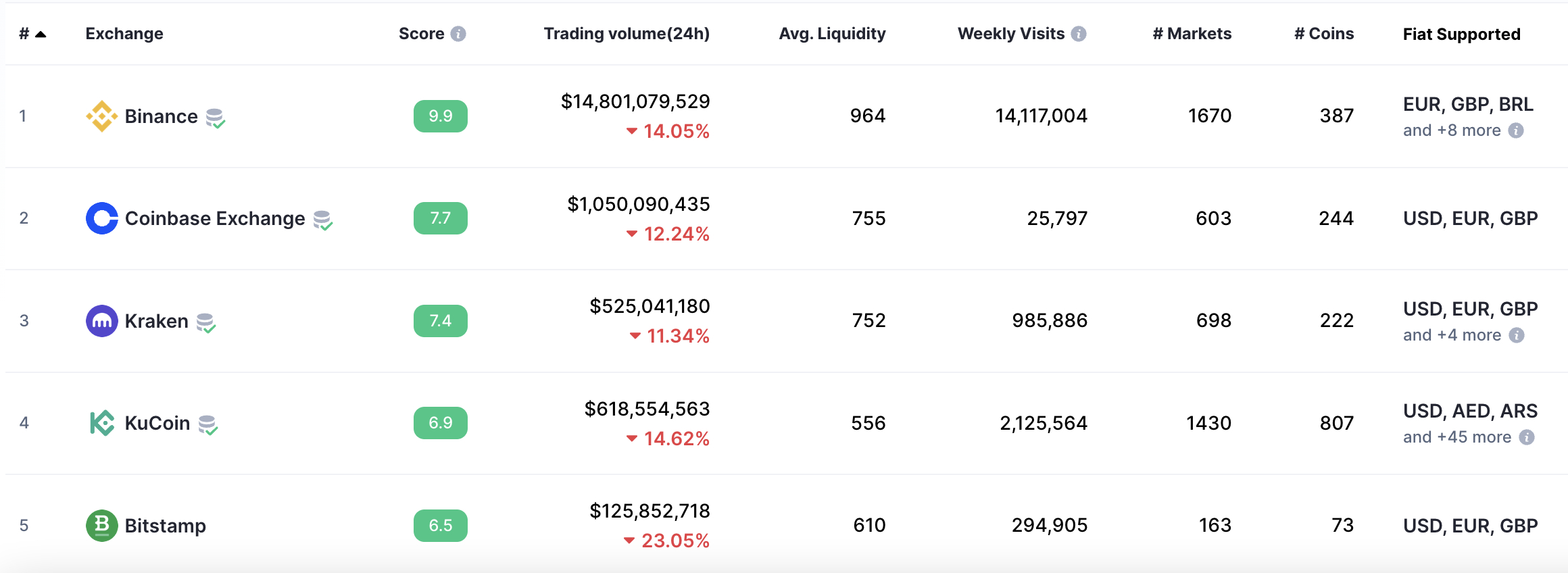The width and height of the screenshot is (1568, 573).
Task: Click Coinbase score badge 7.7
Action: 441,218
